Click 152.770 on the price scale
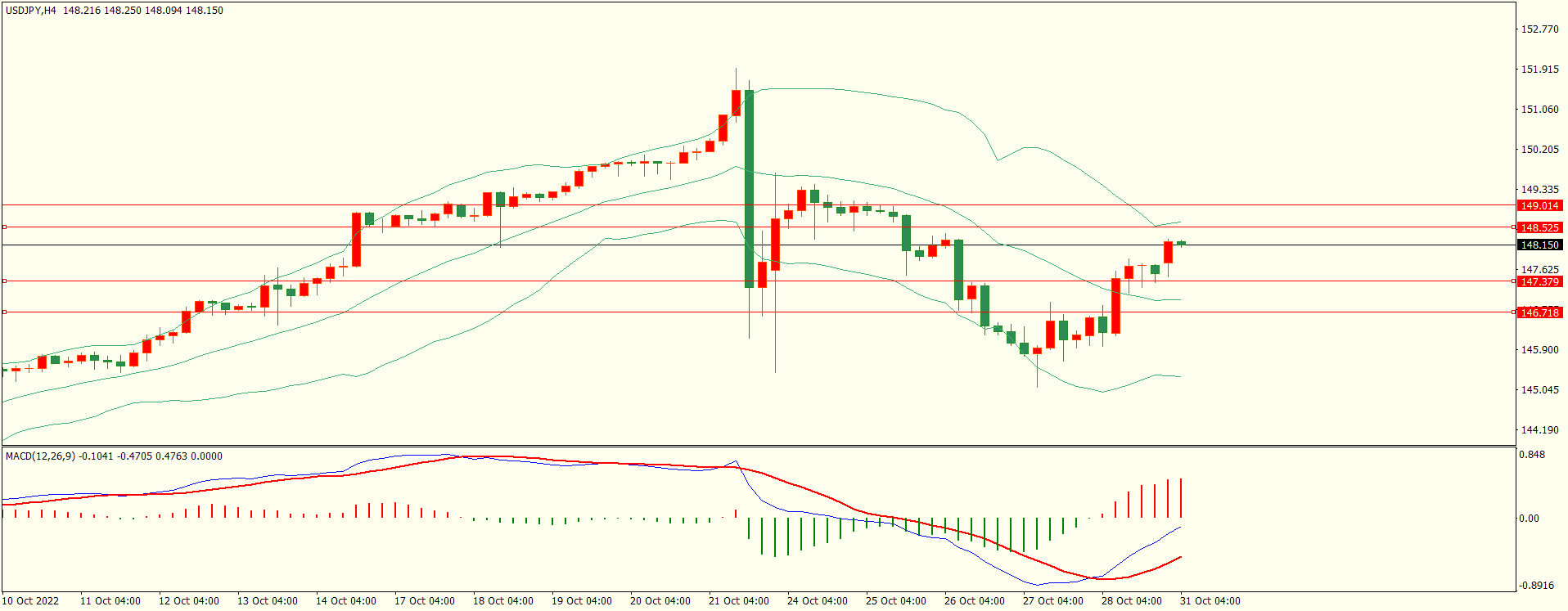The width and height of the screenshot is (1568, 611). coord(1539,29)
